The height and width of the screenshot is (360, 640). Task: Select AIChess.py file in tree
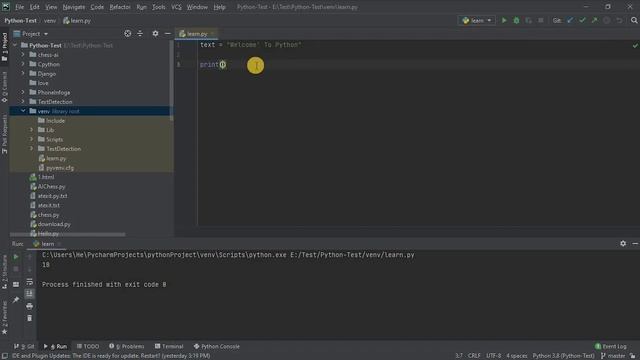51,187
